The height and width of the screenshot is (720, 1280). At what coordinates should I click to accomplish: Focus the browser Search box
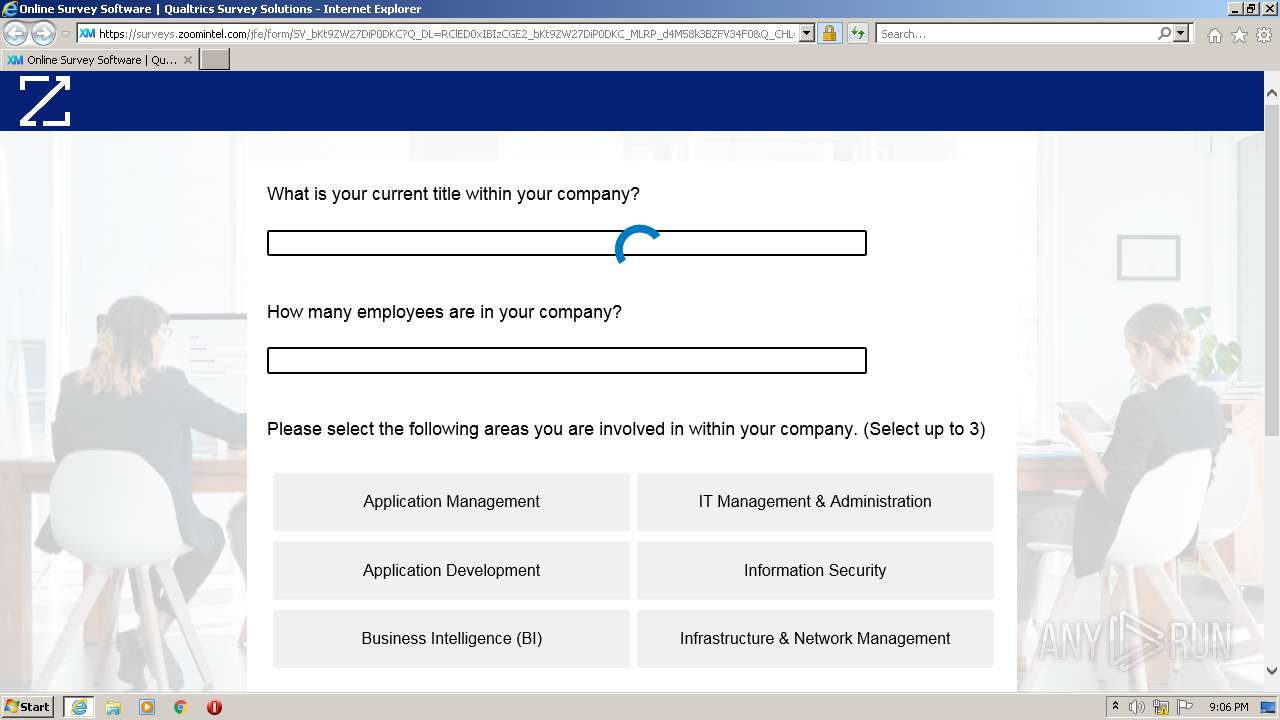point(1016,33)
